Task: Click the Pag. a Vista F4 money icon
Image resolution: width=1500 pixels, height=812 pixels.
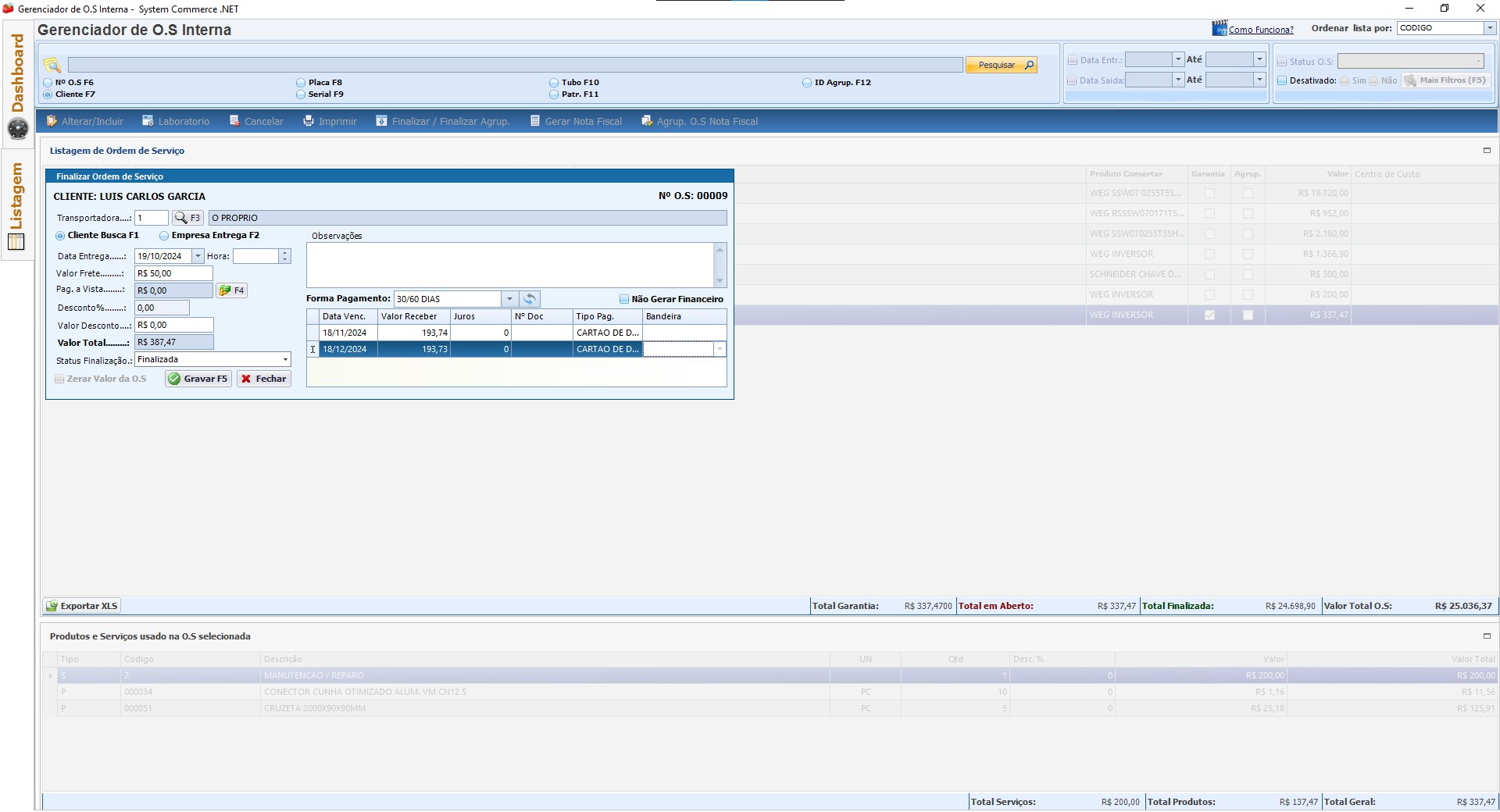Action: click(225, 290)
